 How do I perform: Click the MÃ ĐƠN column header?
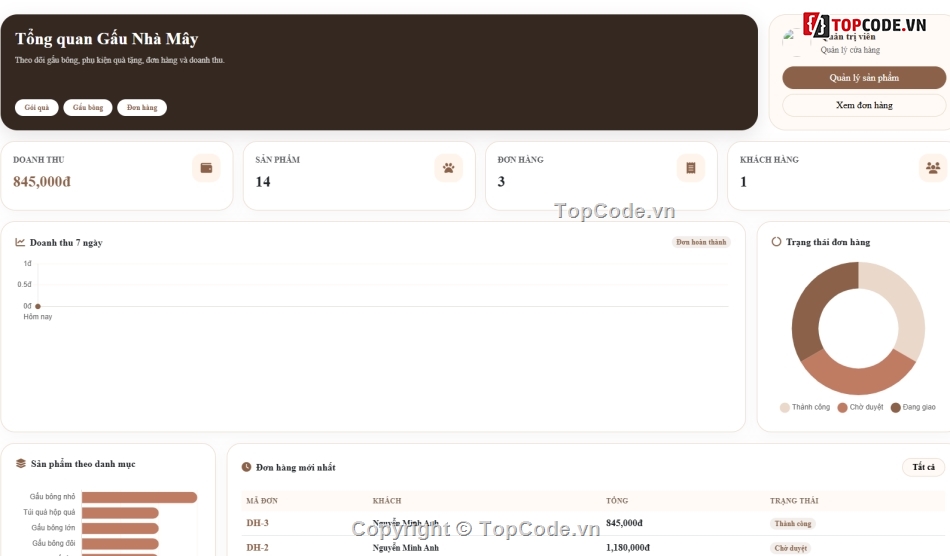pyautogui.click(x=262, y=501)
